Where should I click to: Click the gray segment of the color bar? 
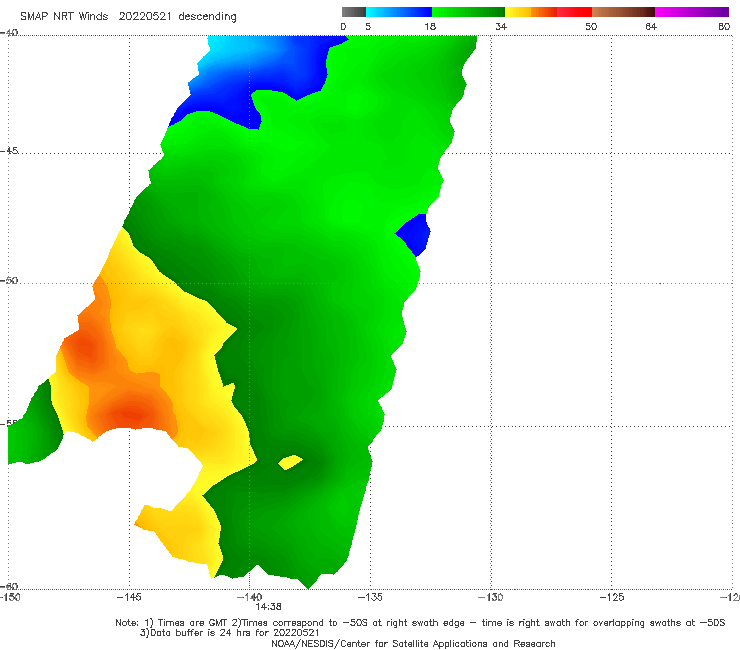click(x=353, y=12)
